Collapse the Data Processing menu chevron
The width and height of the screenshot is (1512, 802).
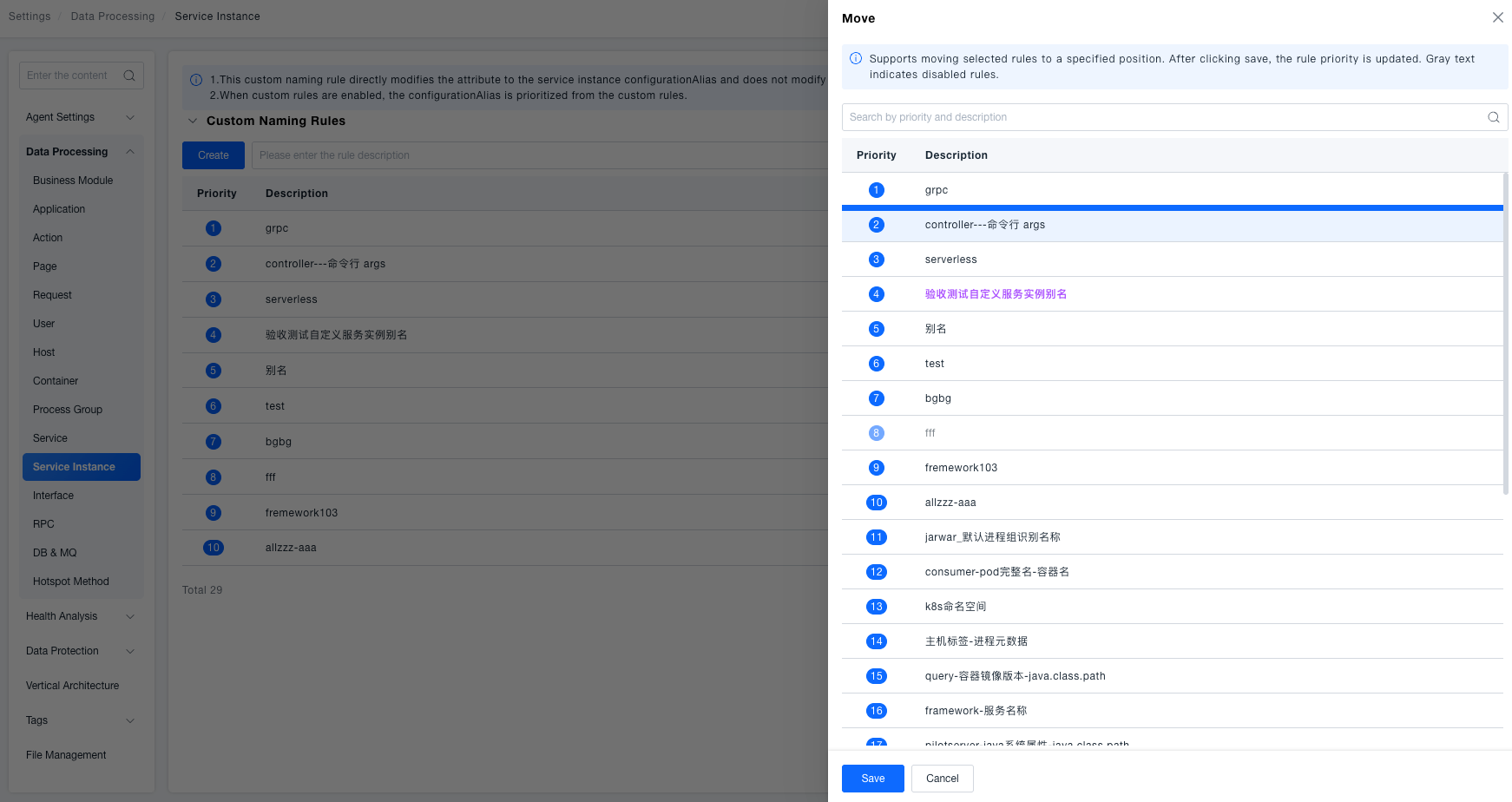(130, 152)
